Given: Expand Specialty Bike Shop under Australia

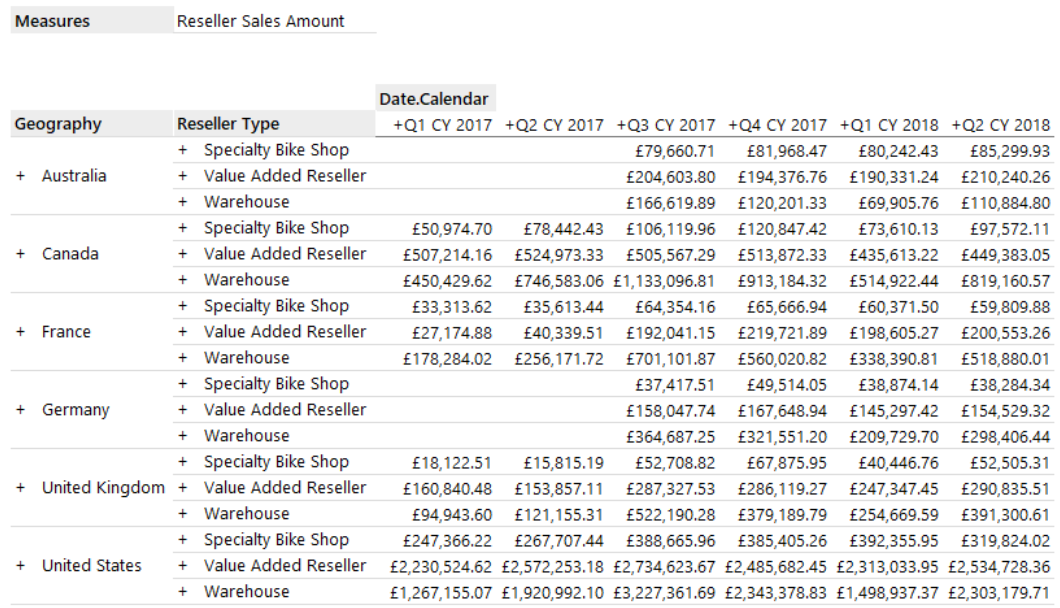Looking at the screenshot, I should coord(183,150).
